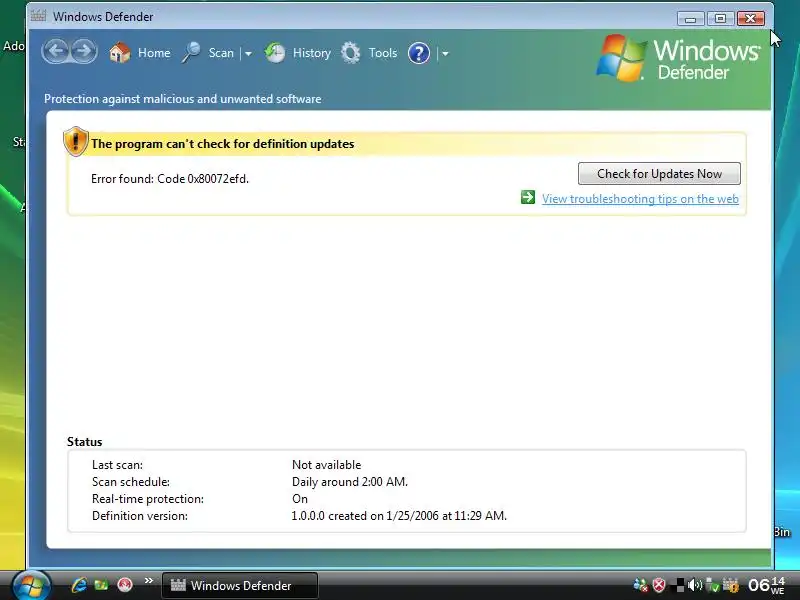
Task: Close the Windows Defender window
Action: 751,19
